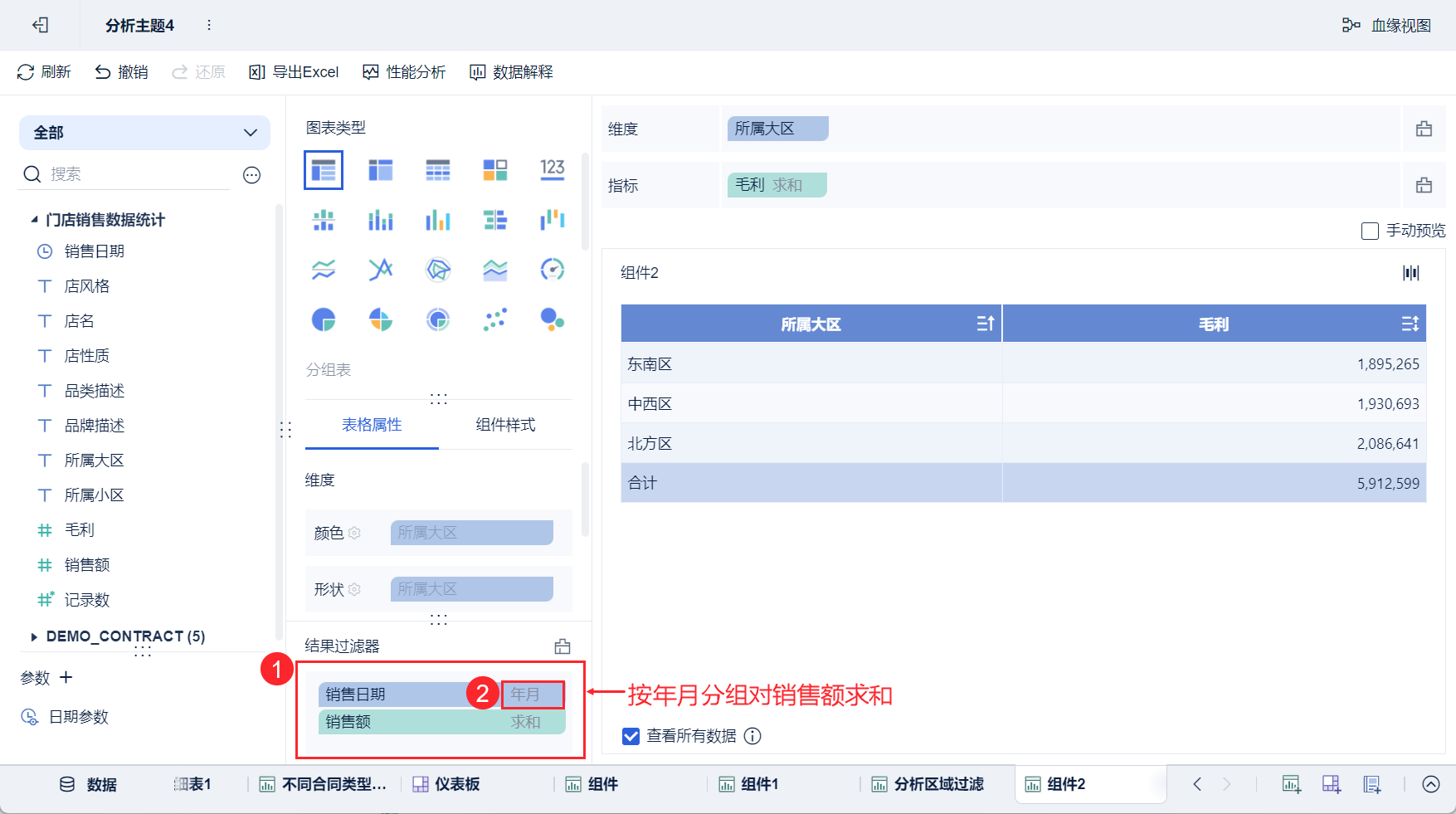Expand the DEMO_CONTRACT (5) table
1456x814 pixels.
point(34,636)
